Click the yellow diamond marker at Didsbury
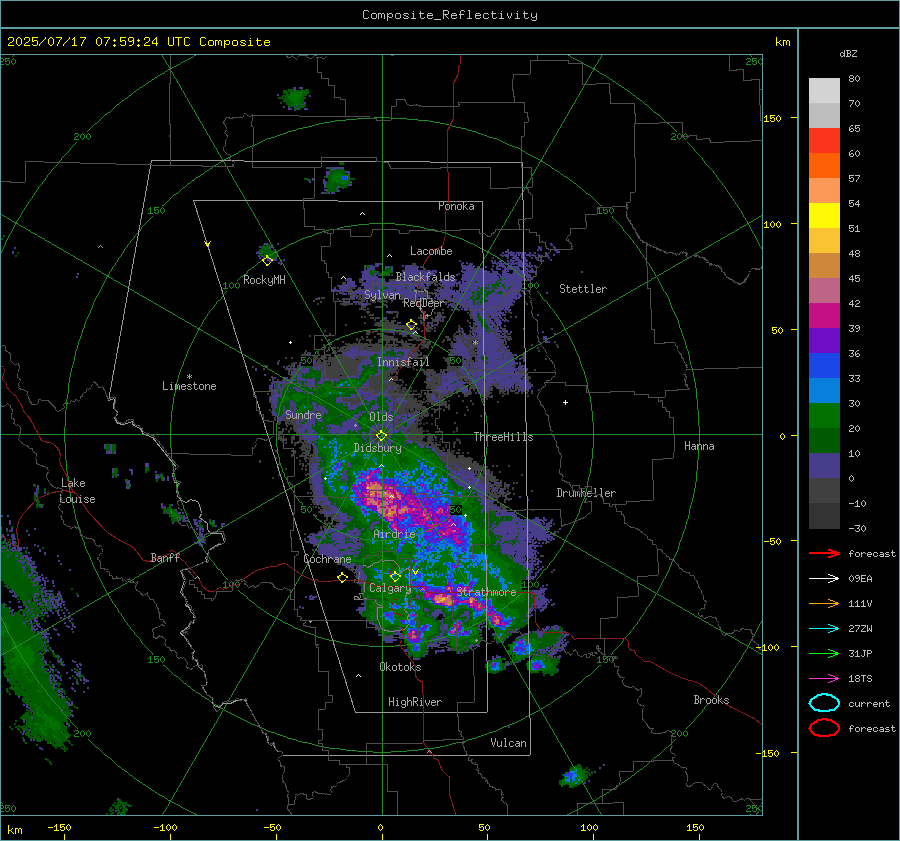 381,436
